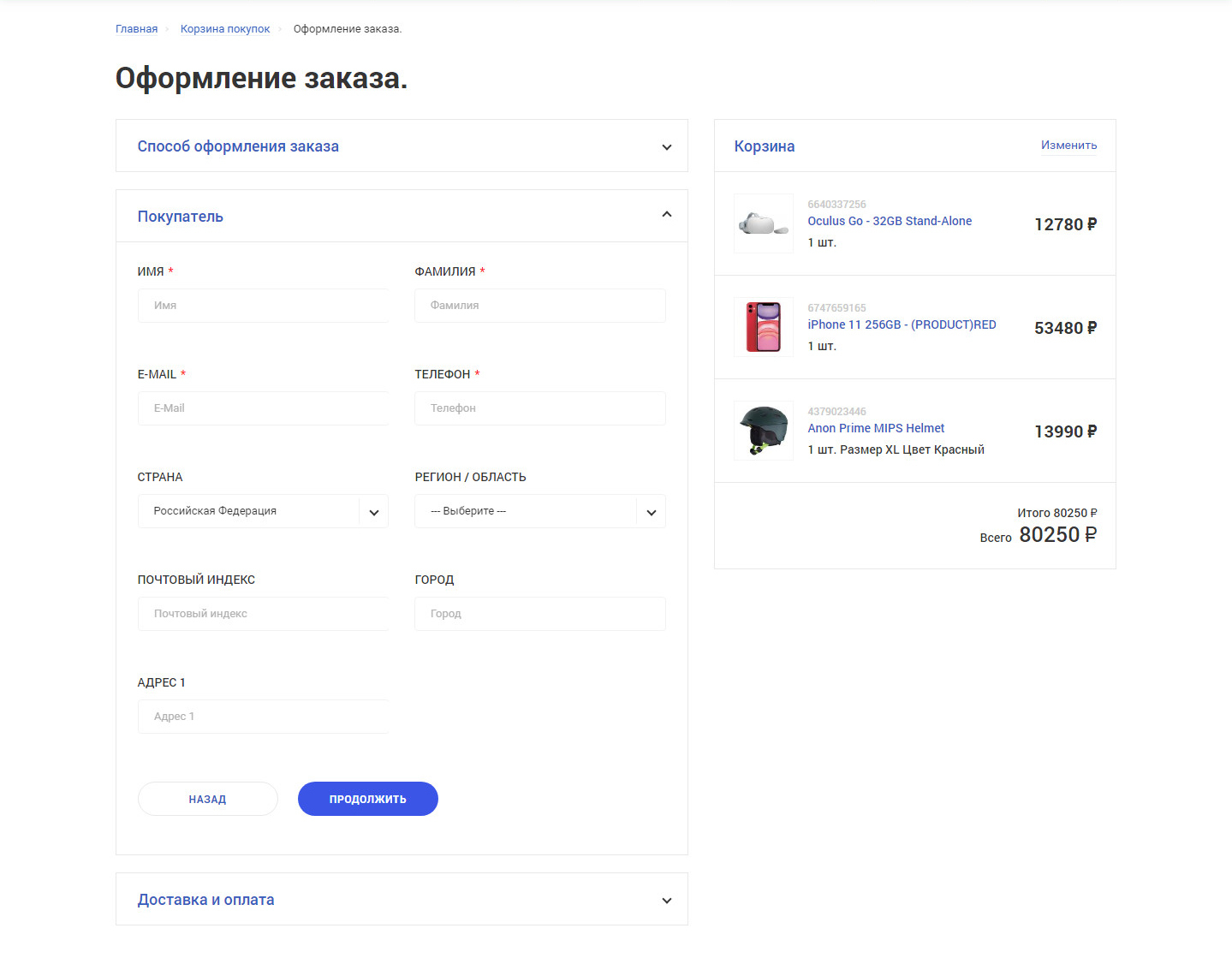Viewport: 1232px width, 964px height.
Task: Open Anon Prime MIPS Helmet link
Action: pyautogui.click(x=876, y=428)
